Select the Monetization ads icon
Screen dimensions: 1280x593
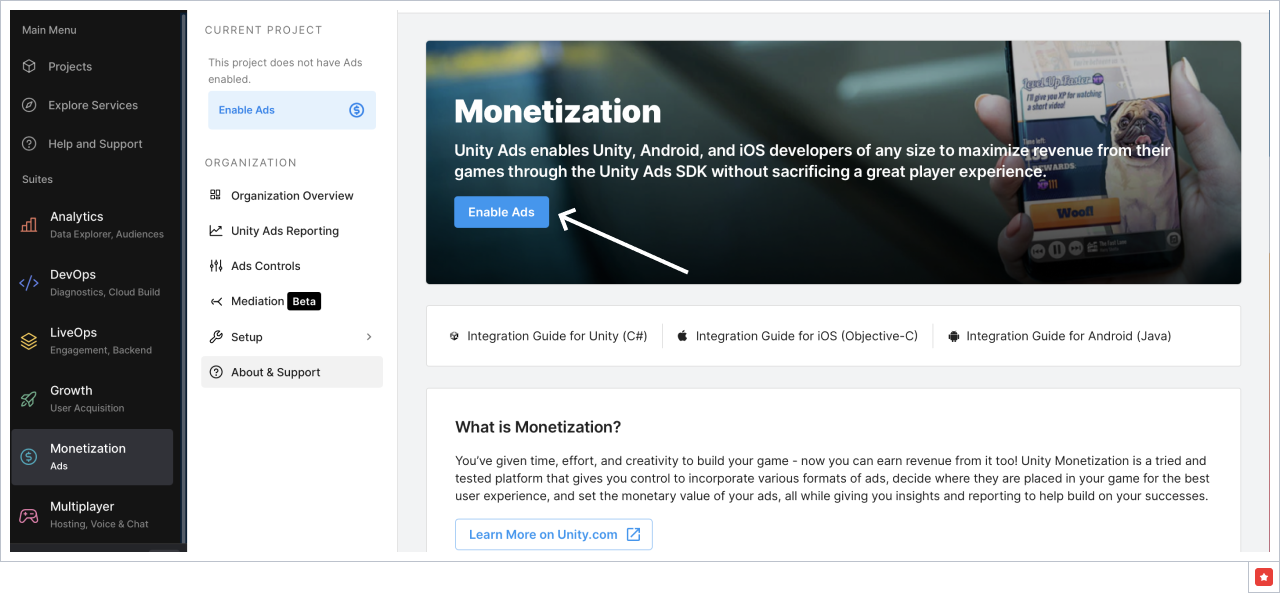pyautogui.click(x=27, y=456)
